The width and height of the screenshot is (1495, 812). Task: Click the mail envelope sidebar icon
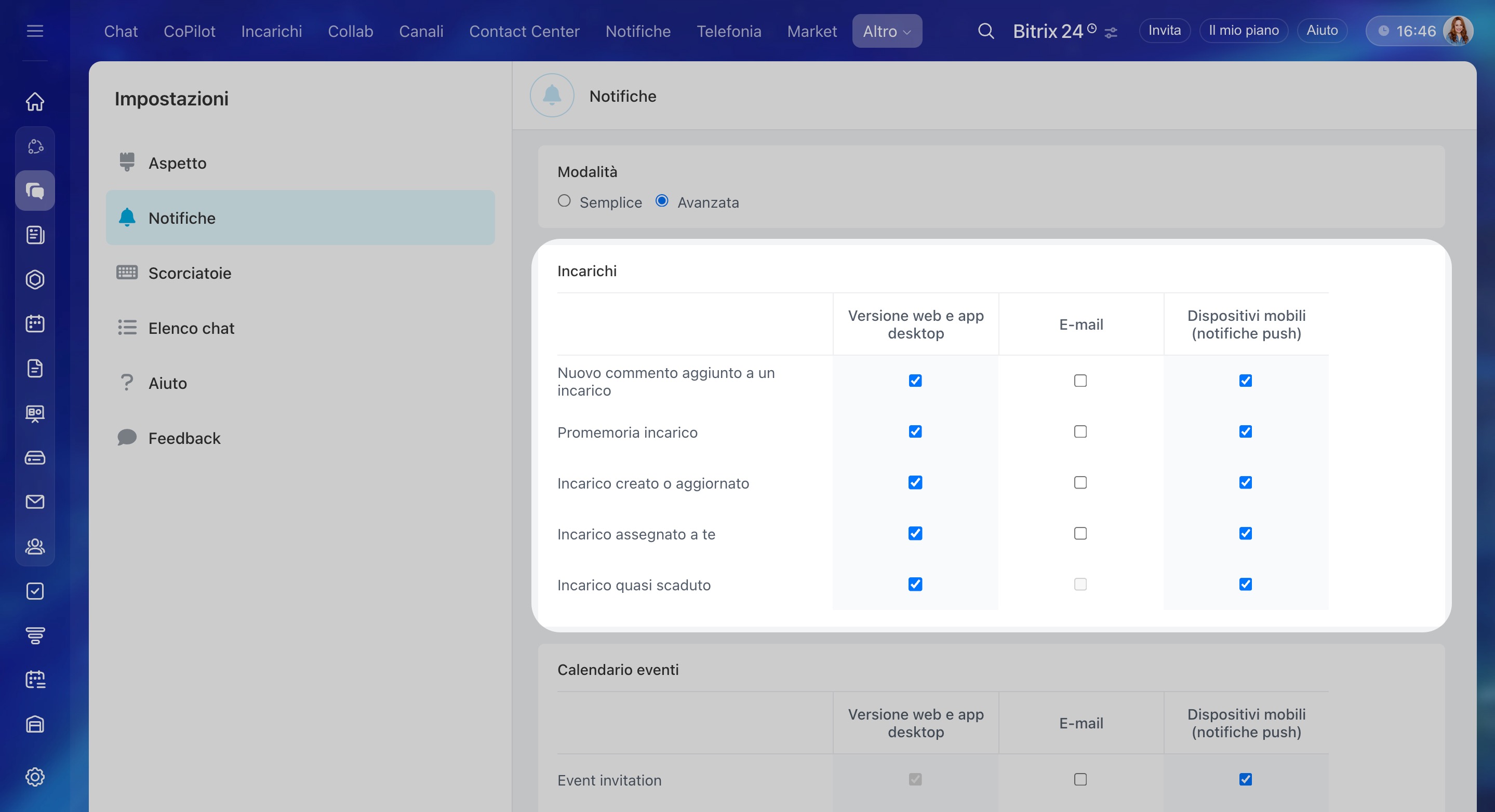(x=35, y=502)
